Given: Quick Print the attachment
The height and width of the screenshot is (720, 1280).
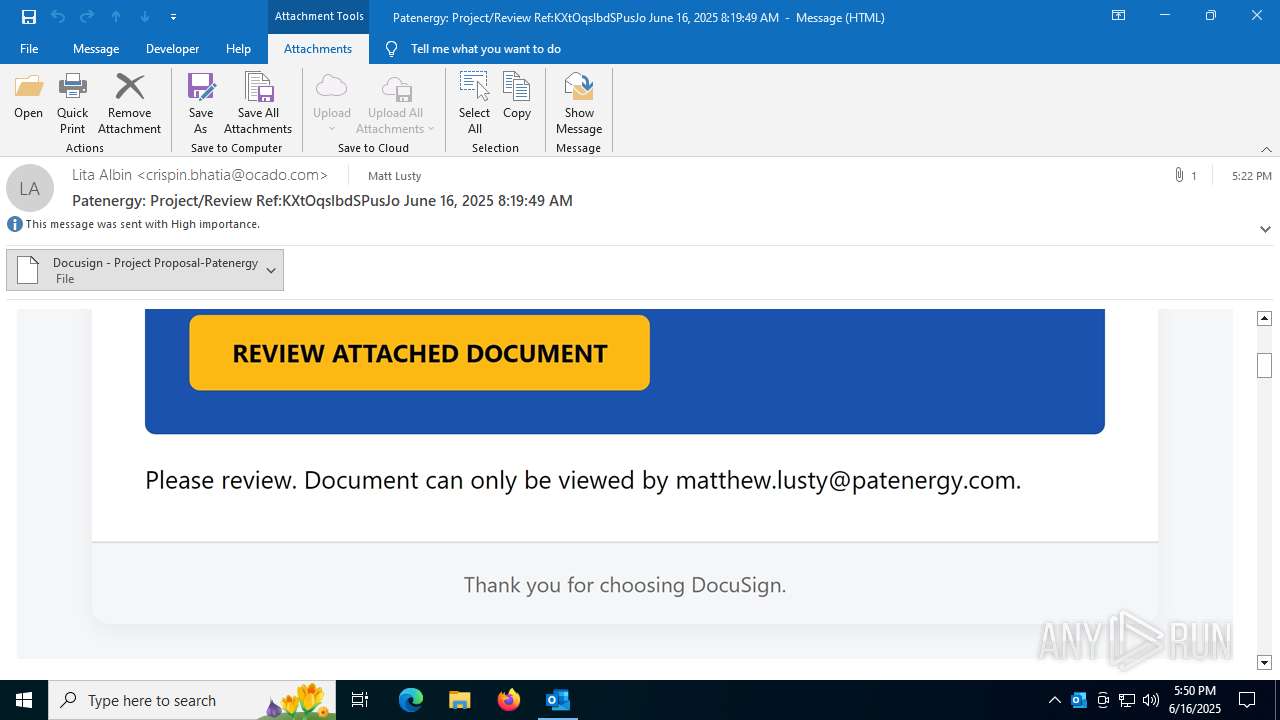Looking at the screenshot, I should [72, 103].
